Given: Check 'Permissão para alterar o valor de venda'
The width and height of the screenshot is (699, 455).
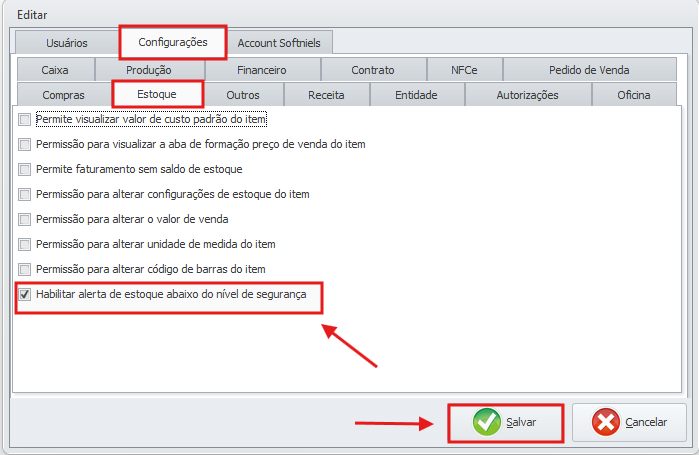Looking at the screenshot, I should coord(24,219).
